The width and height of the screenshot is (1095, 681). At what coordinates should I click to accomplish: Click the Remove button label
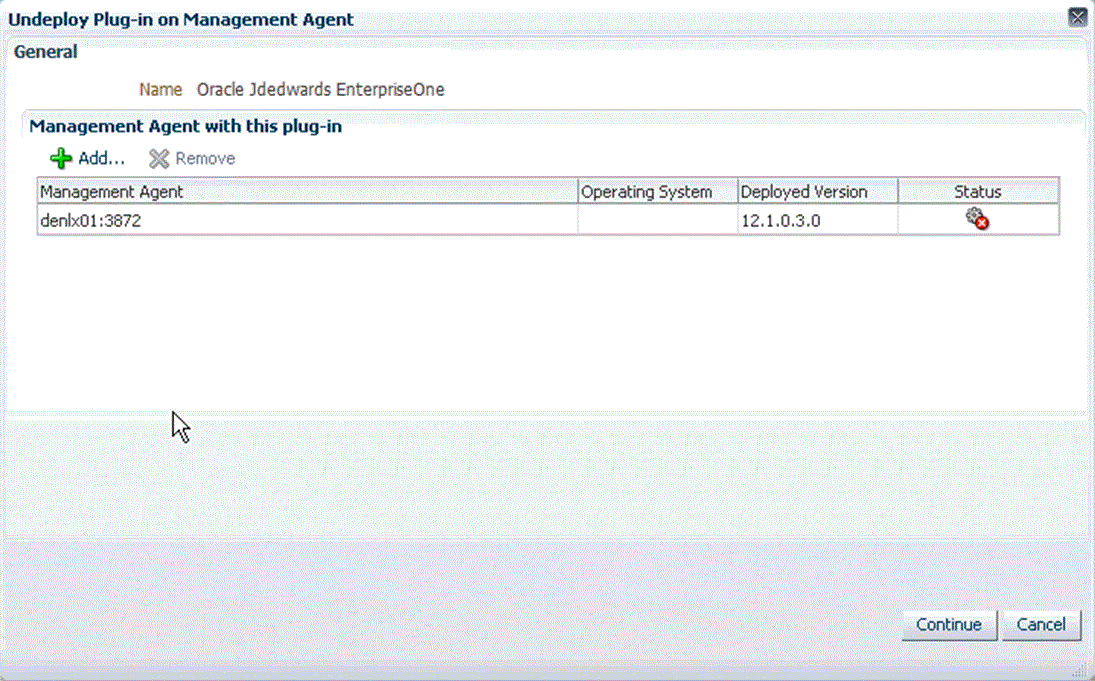pyautogui.click(x=205, y=159)
